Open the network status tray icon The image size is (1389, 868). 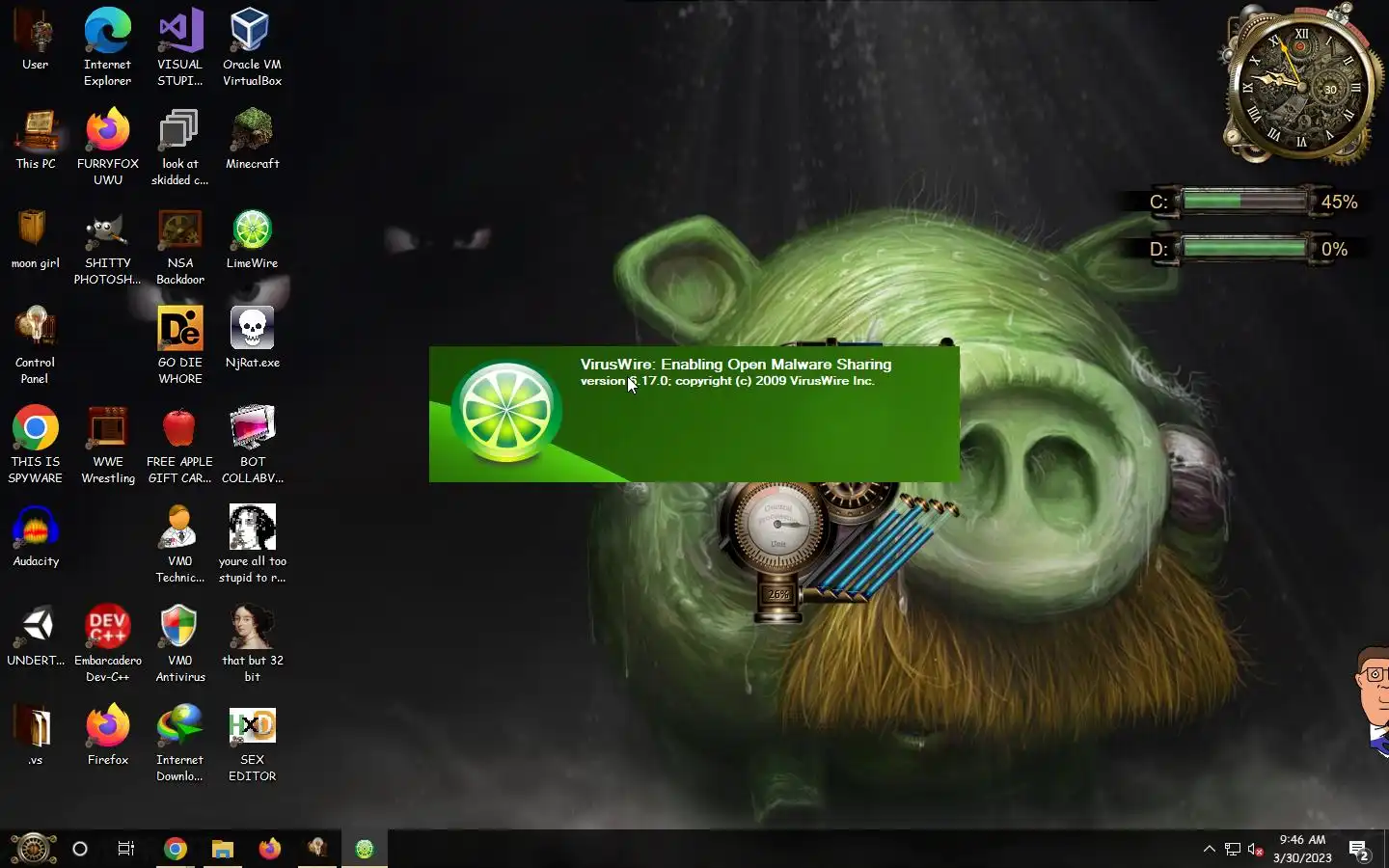coord(1233,849)
